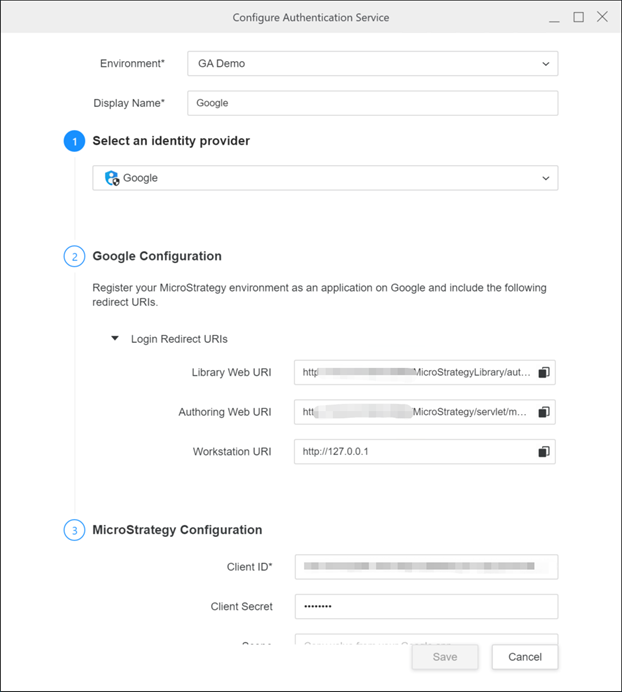Collapse the Login Redirect URIs section
Viewport: 622px width, 692px height.
point(116,340)
